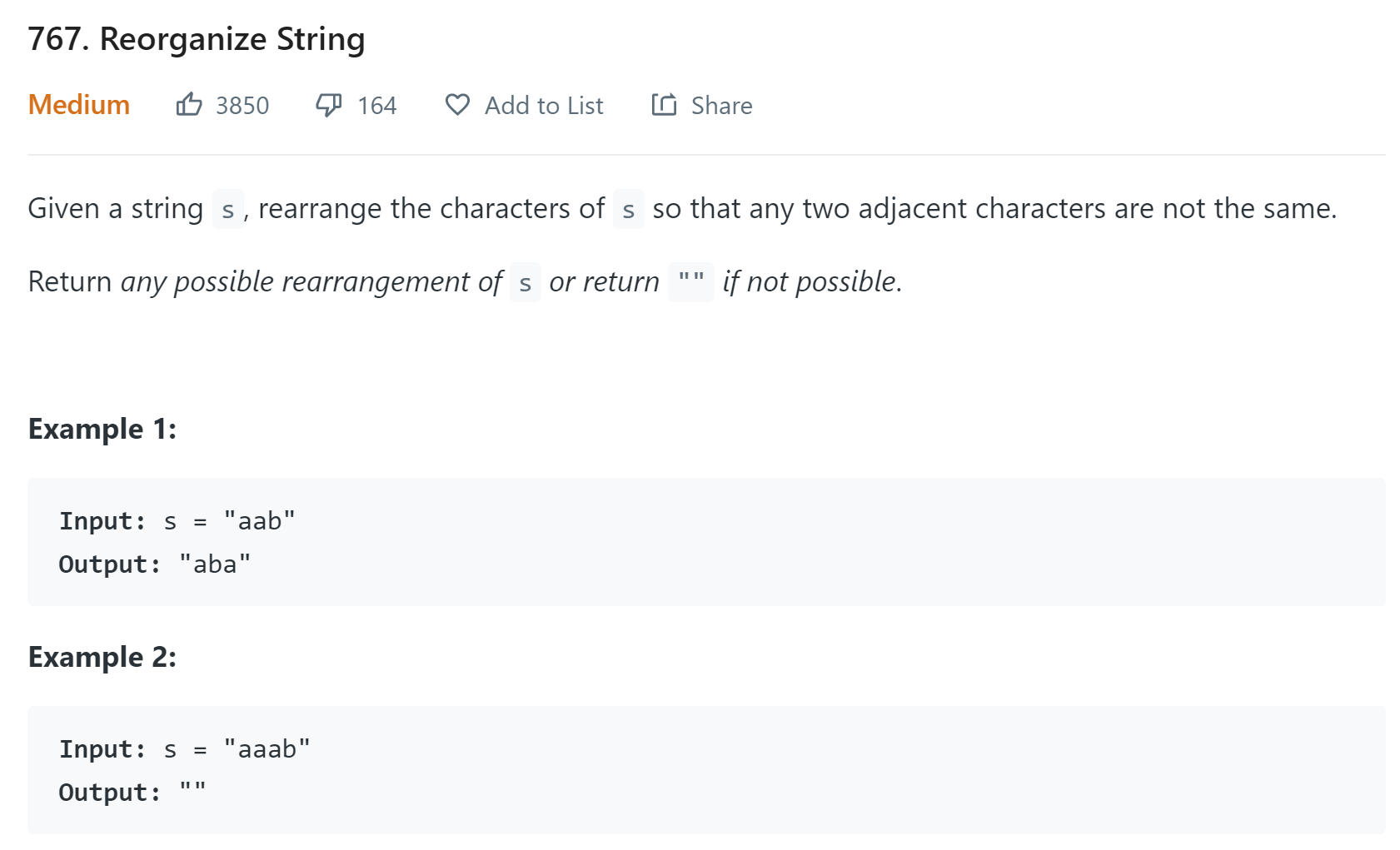Click the heart icon for Add to List
Image resolution: width=1400 pixels, height=850 pixels.
tap(457, 105)
